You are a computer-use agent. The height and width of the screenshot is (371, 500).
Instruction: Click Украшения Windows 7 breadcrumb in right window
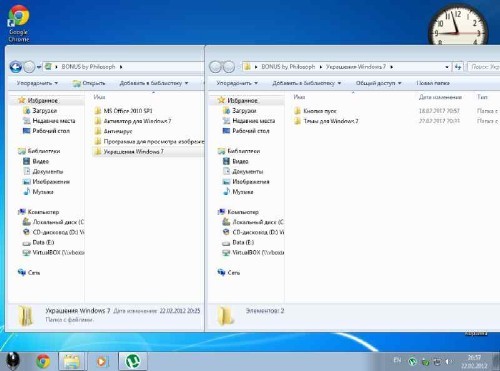[x=356, y=67]
